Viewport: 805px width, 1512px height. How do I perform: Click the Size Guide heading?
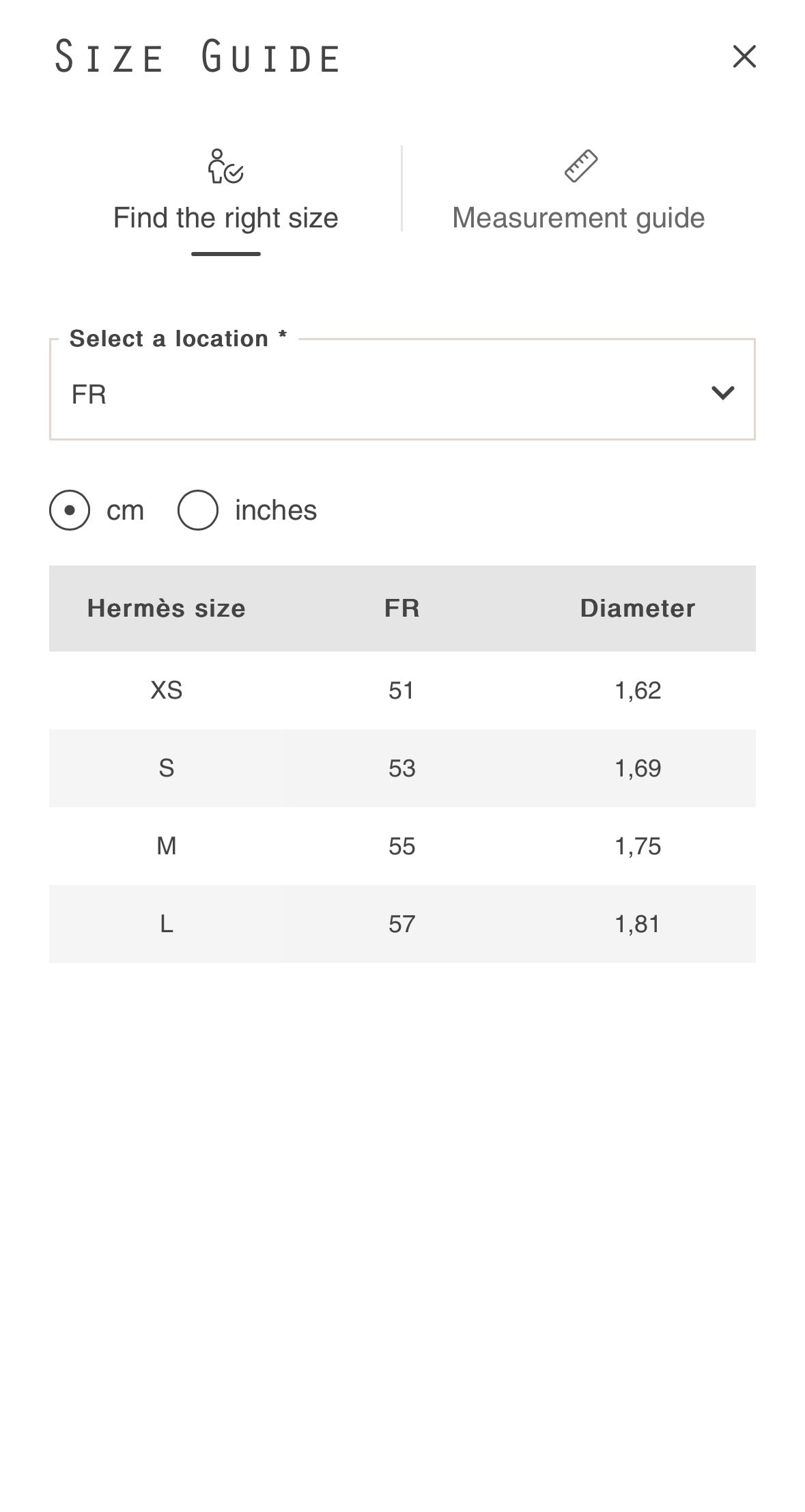[198, 57]
